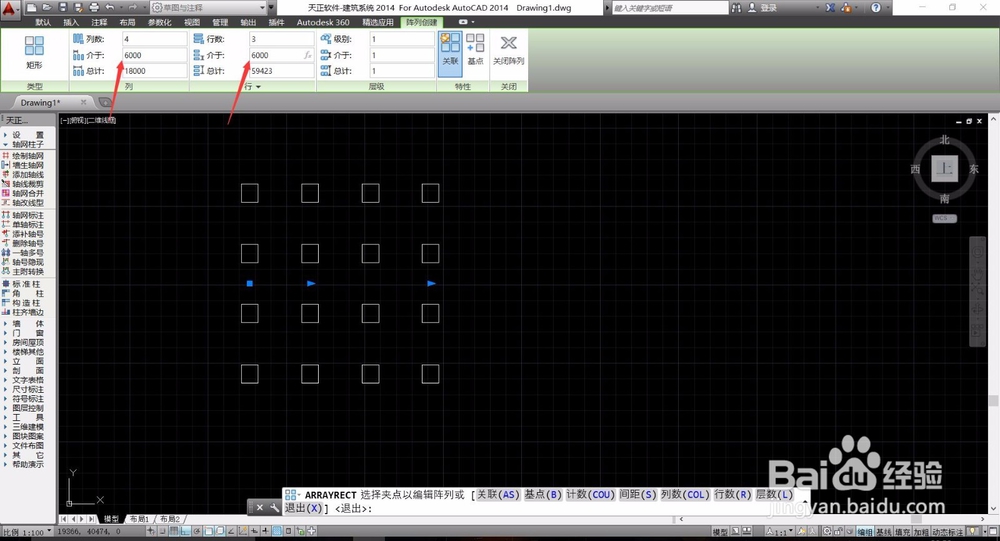Image resolution: width=1000 pixels, height=541 pixels.
Task: Click the column 介于 spacing field
Action: coord(154,55)
